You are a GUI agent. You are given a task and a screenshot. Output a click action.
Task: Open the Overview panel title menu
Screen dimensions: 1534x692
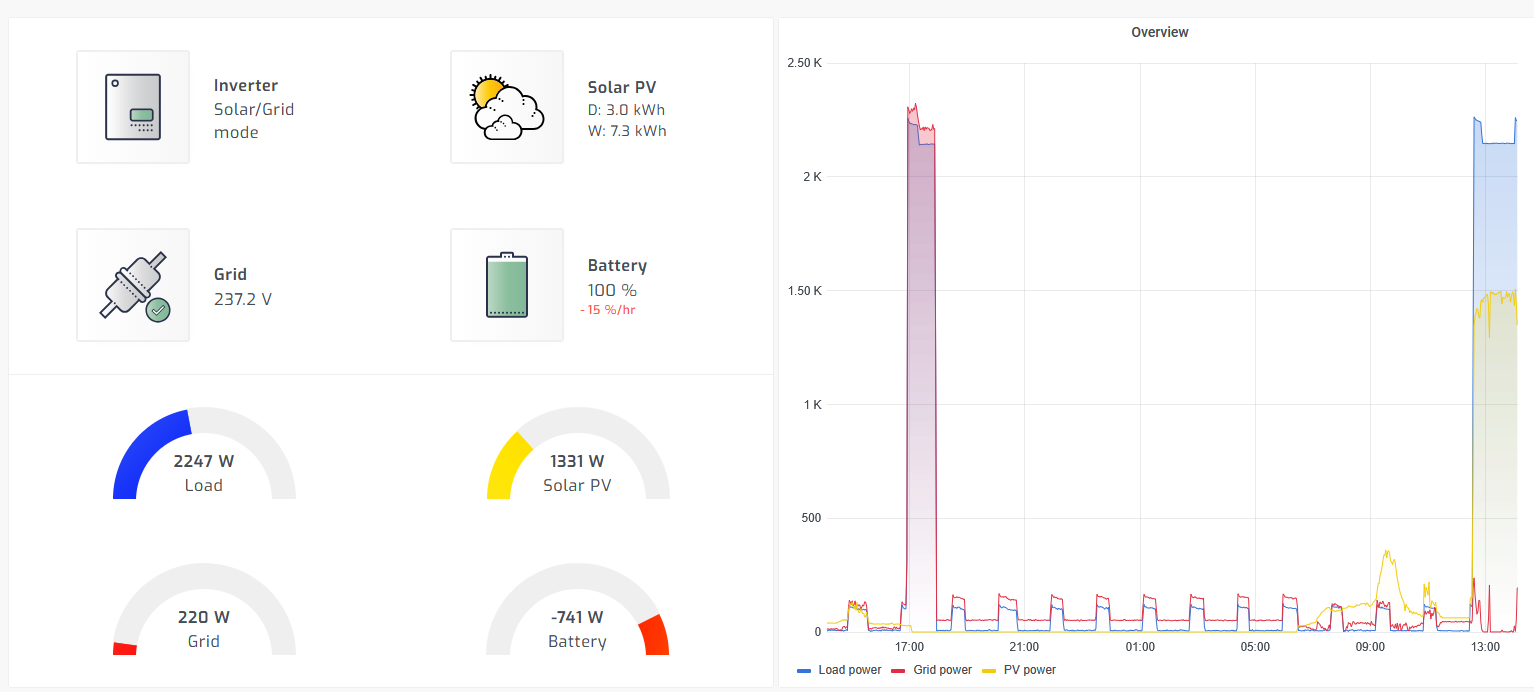(1159, 32)
